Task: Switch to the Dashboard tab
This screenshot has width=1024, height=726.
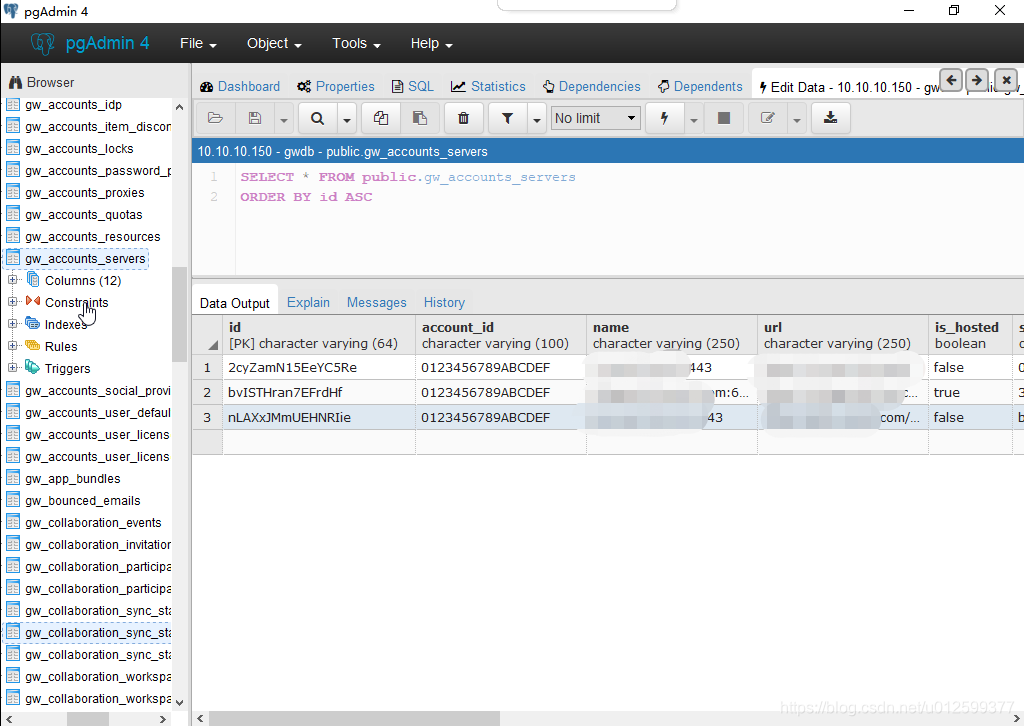Action: 240,86
